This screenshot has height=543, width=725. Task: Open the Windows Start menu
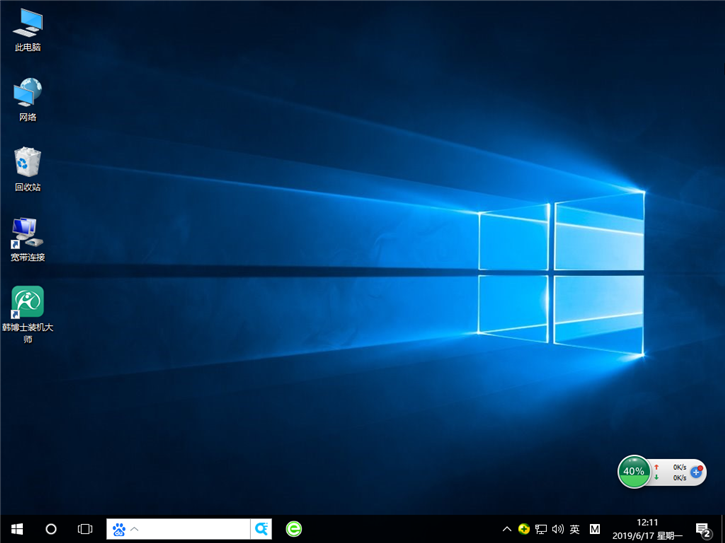[17, 529]
